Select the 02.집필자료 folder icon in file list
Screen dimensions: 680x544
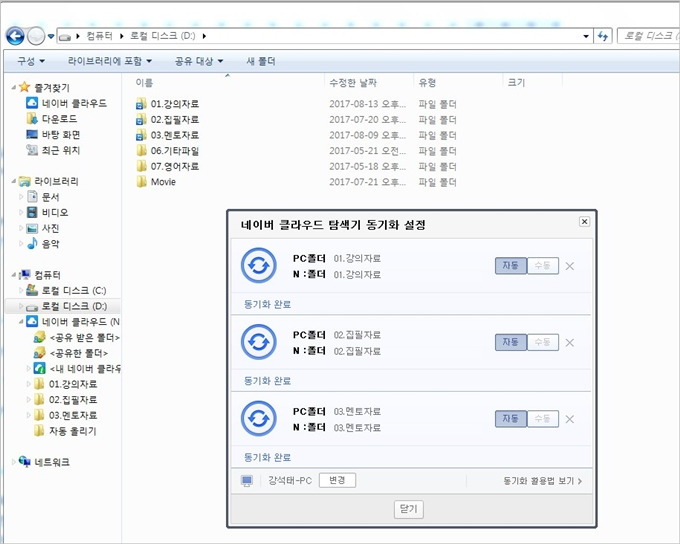[141, 120]
